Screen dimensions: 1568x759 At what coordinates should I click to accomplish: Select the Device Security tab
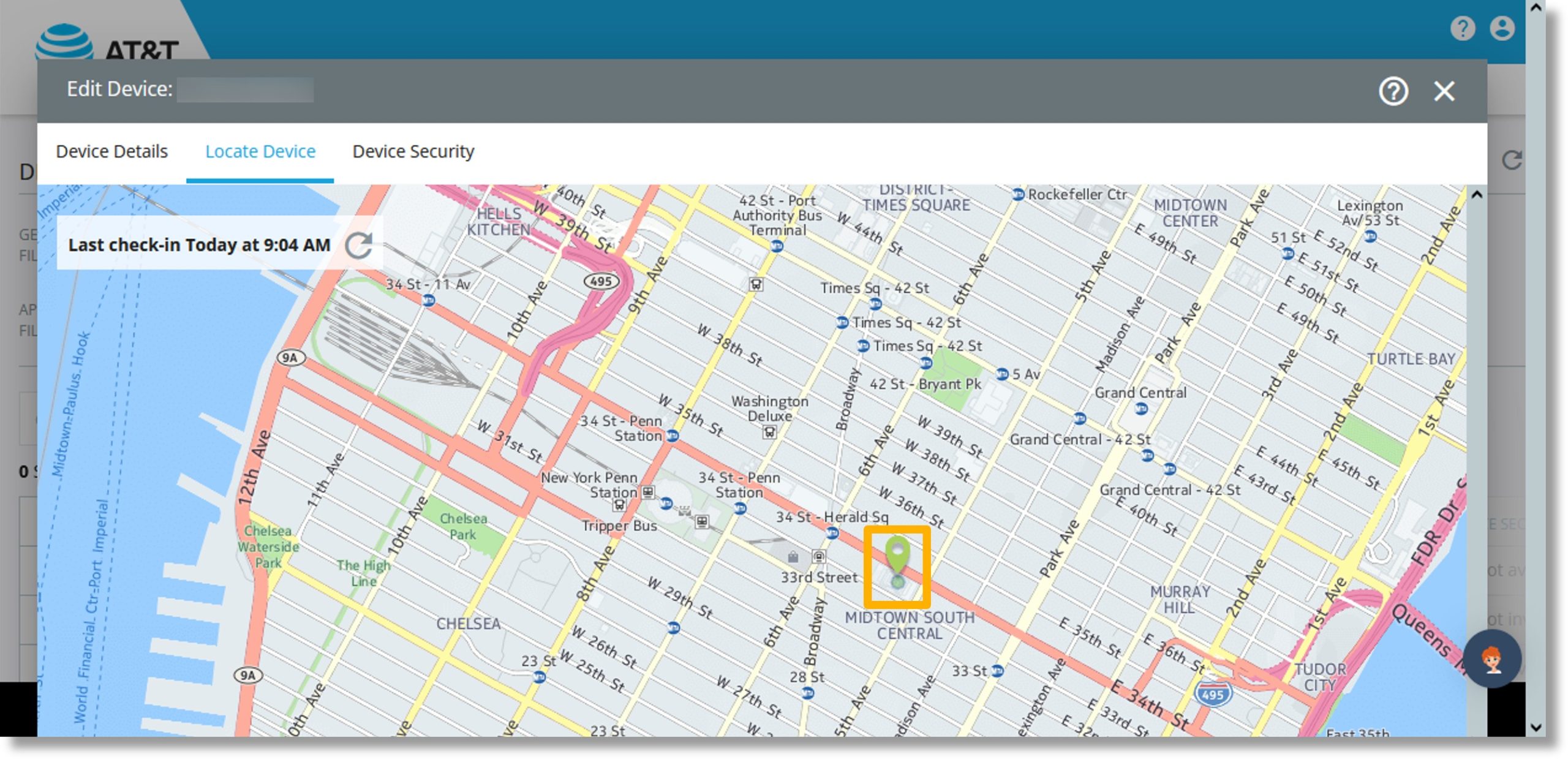coord(412,151)
